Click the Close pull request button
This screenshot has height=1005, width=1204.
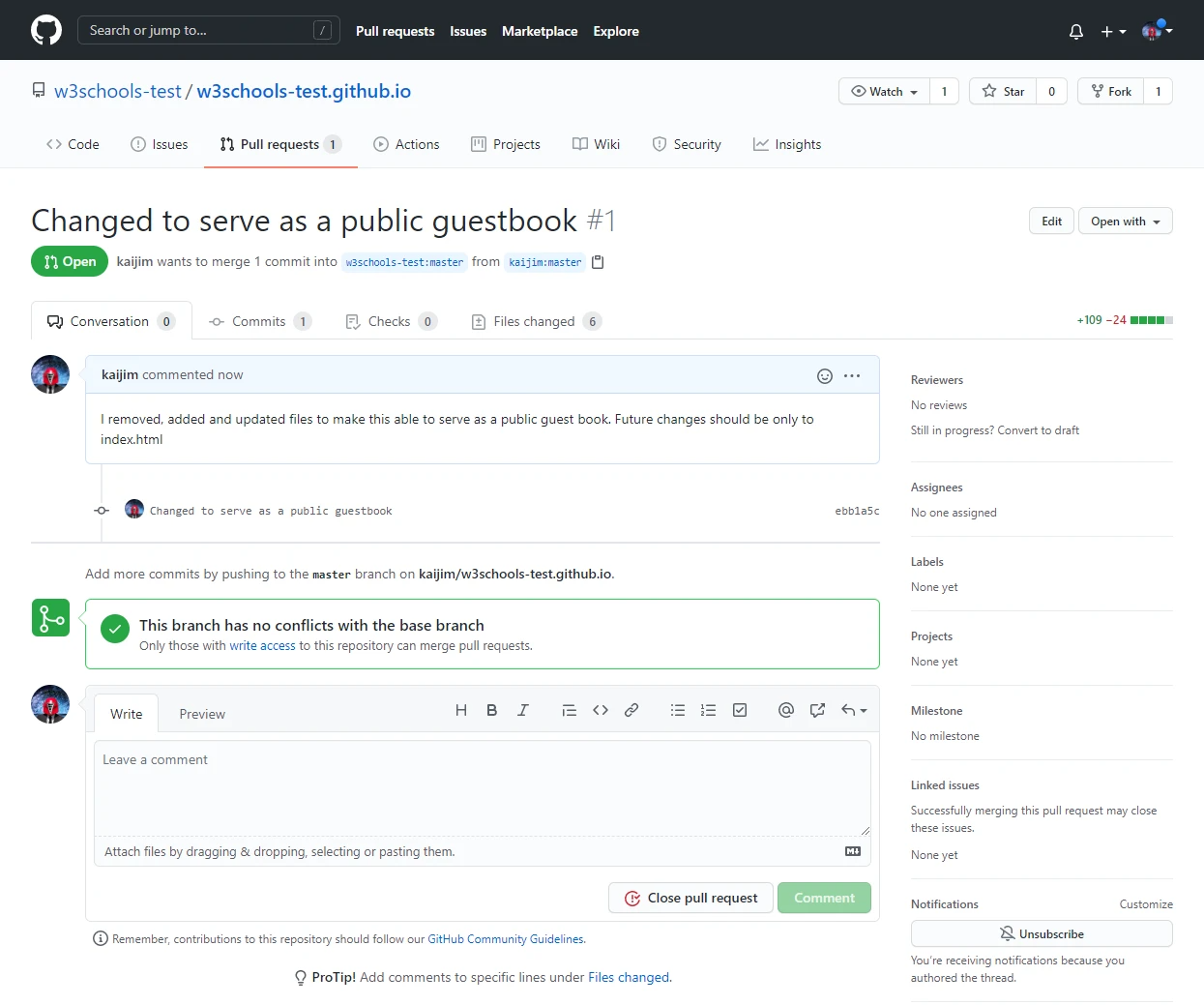tap(690, 898)
